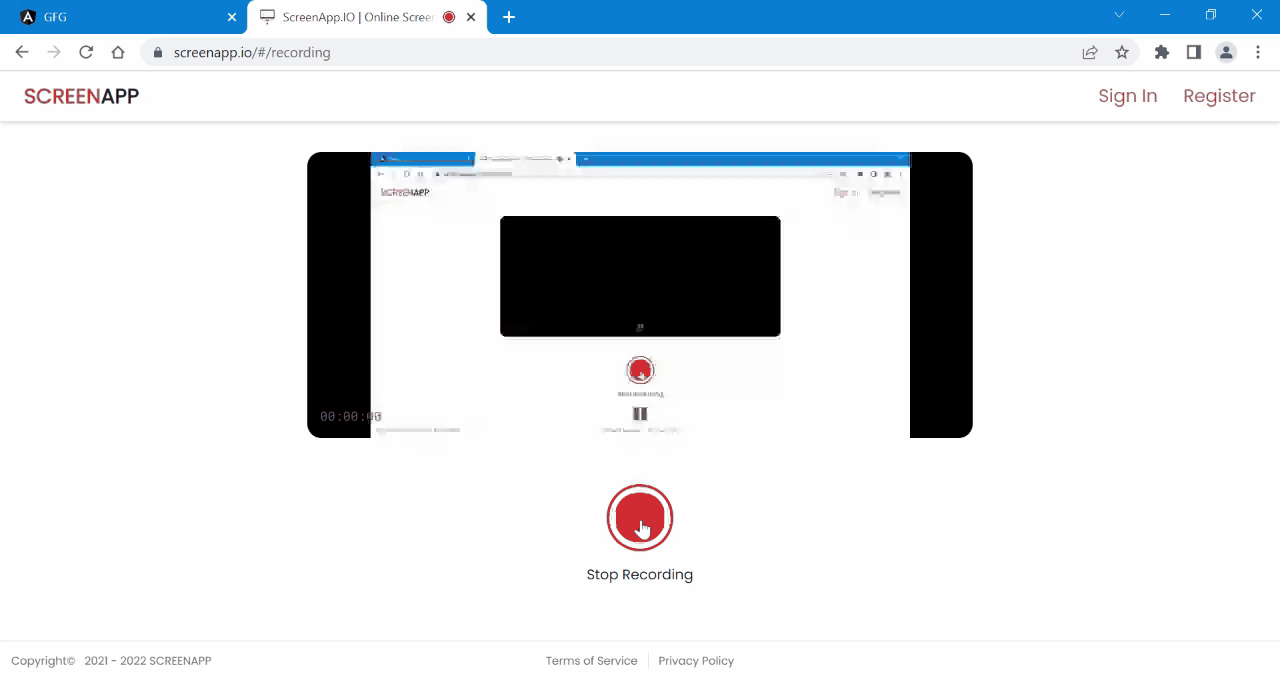Select the ScreenApp.IO browser tab
This screenshot has width=1280, height=680.
(x=367, y=17)
